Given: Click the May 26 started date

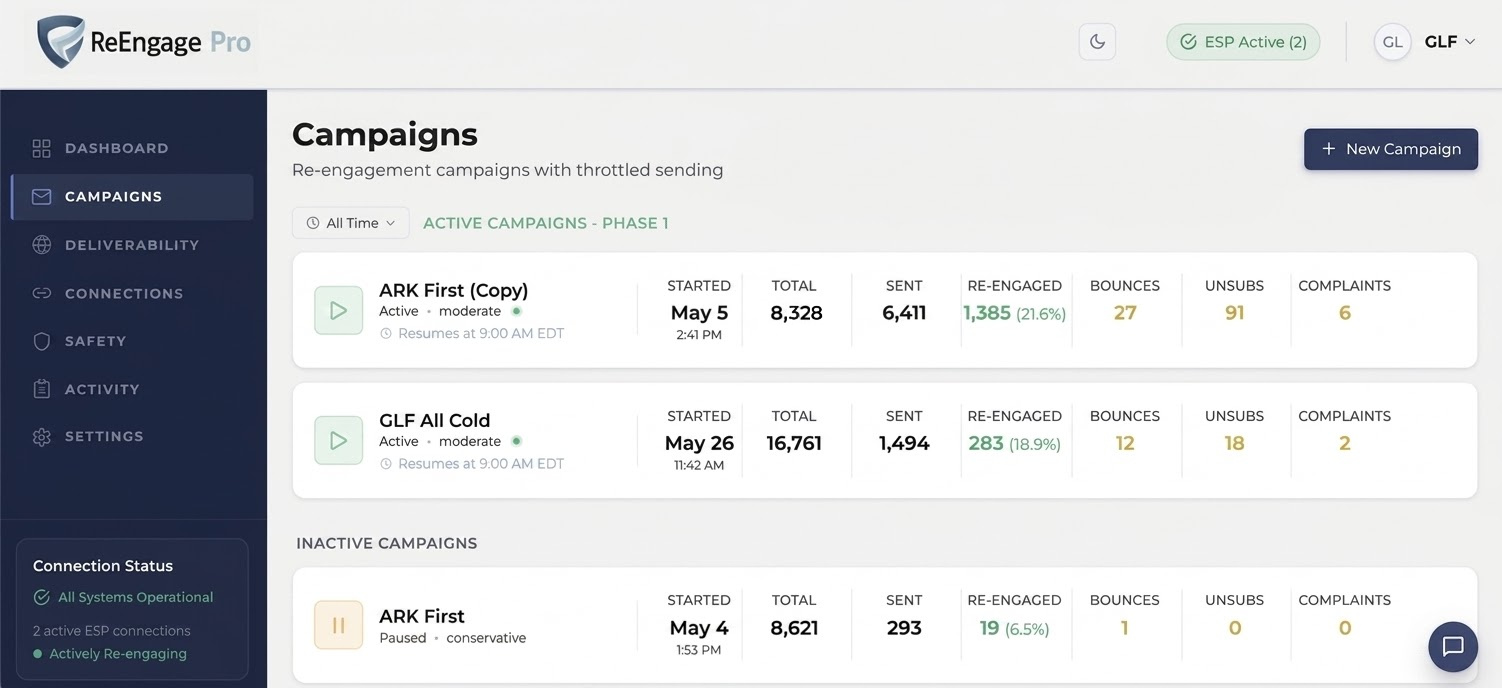Looking at the screenshot, I should 699,443.
